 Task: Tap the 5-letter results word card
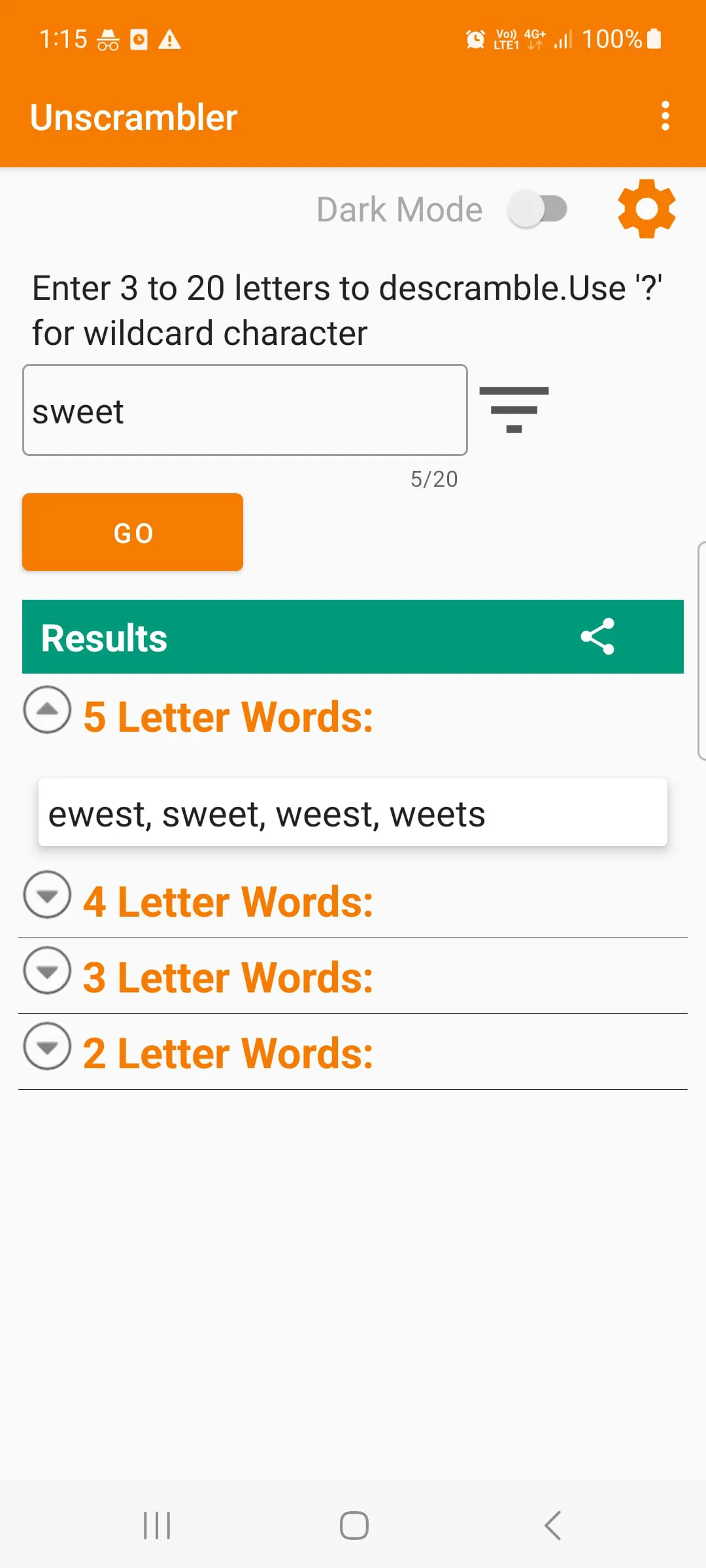353,813
